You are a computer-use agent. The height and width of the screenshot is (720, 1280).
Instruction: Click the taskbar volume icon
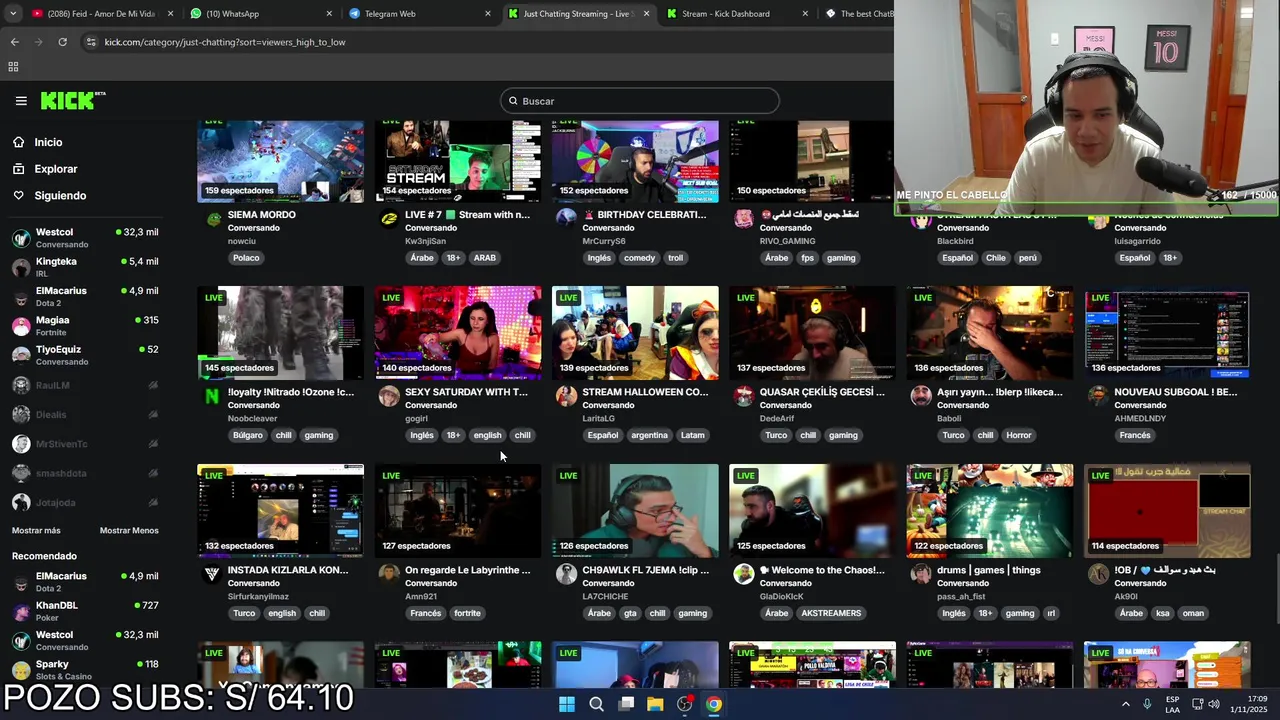[1213, 704]
